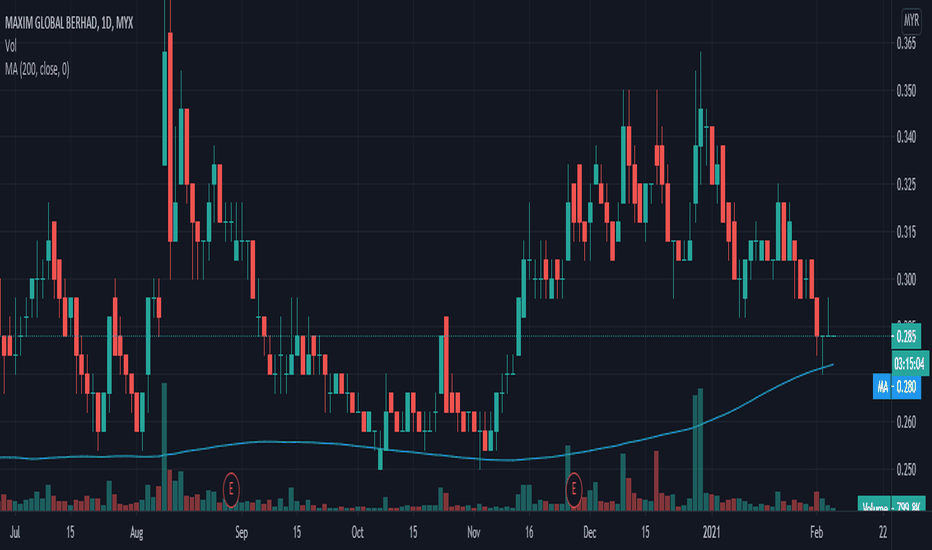Click the 0.340 price axis label

906,137
